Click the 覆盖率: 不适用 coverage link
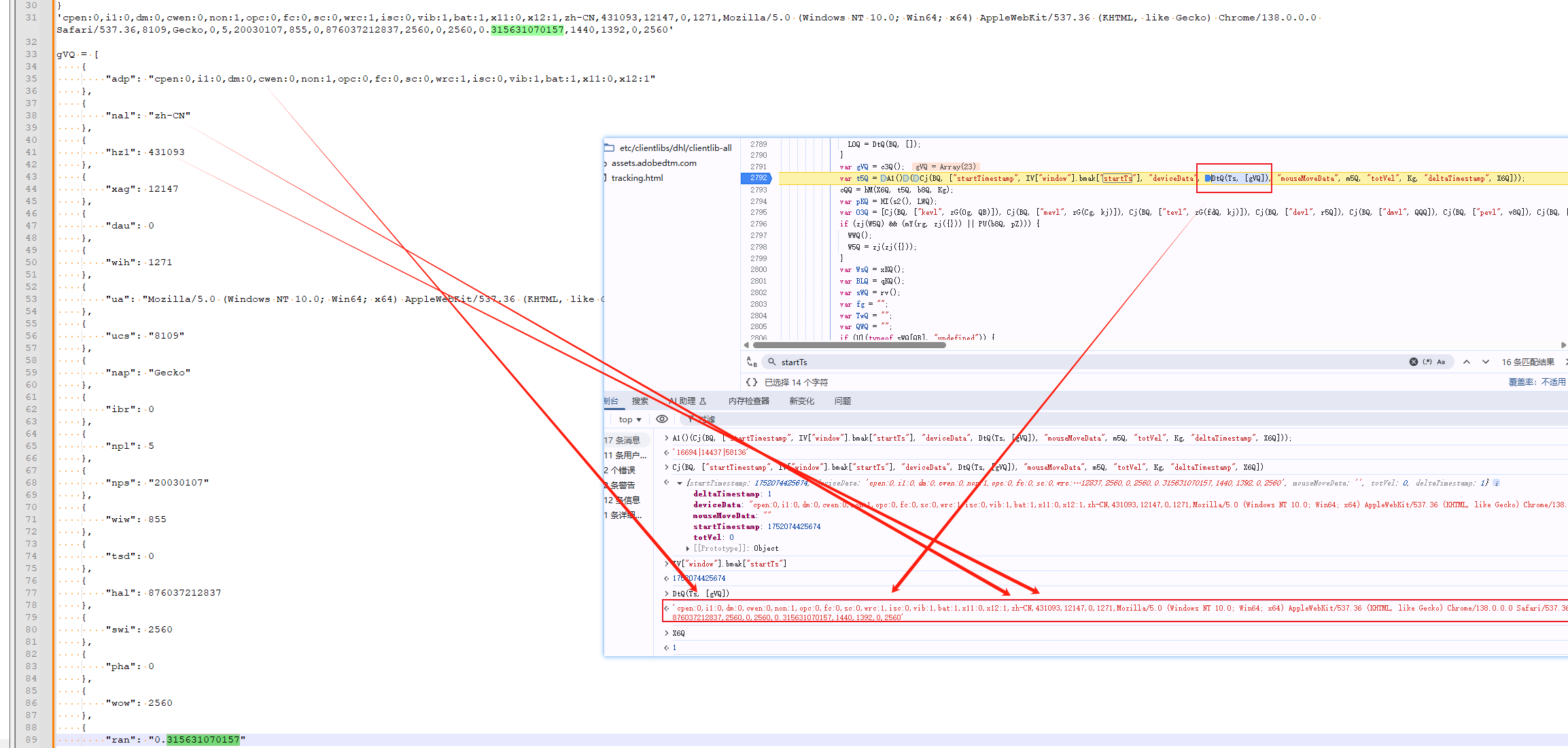1568x748 pixels. (x=1537, y=382)
